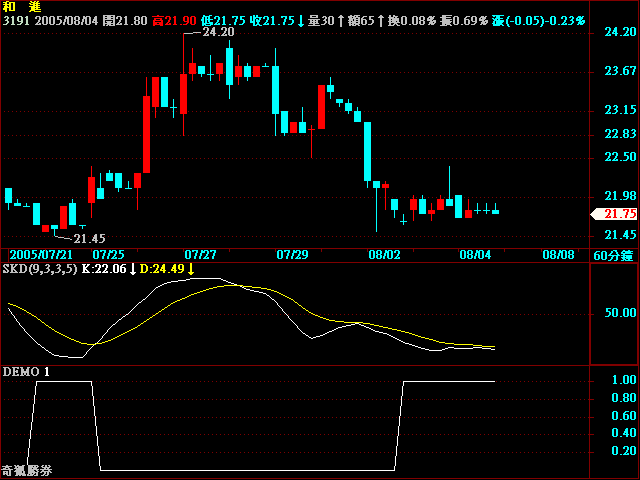Click the stock code 3191
The height and width of the screenshot is (480, 640).
point(16,21)
